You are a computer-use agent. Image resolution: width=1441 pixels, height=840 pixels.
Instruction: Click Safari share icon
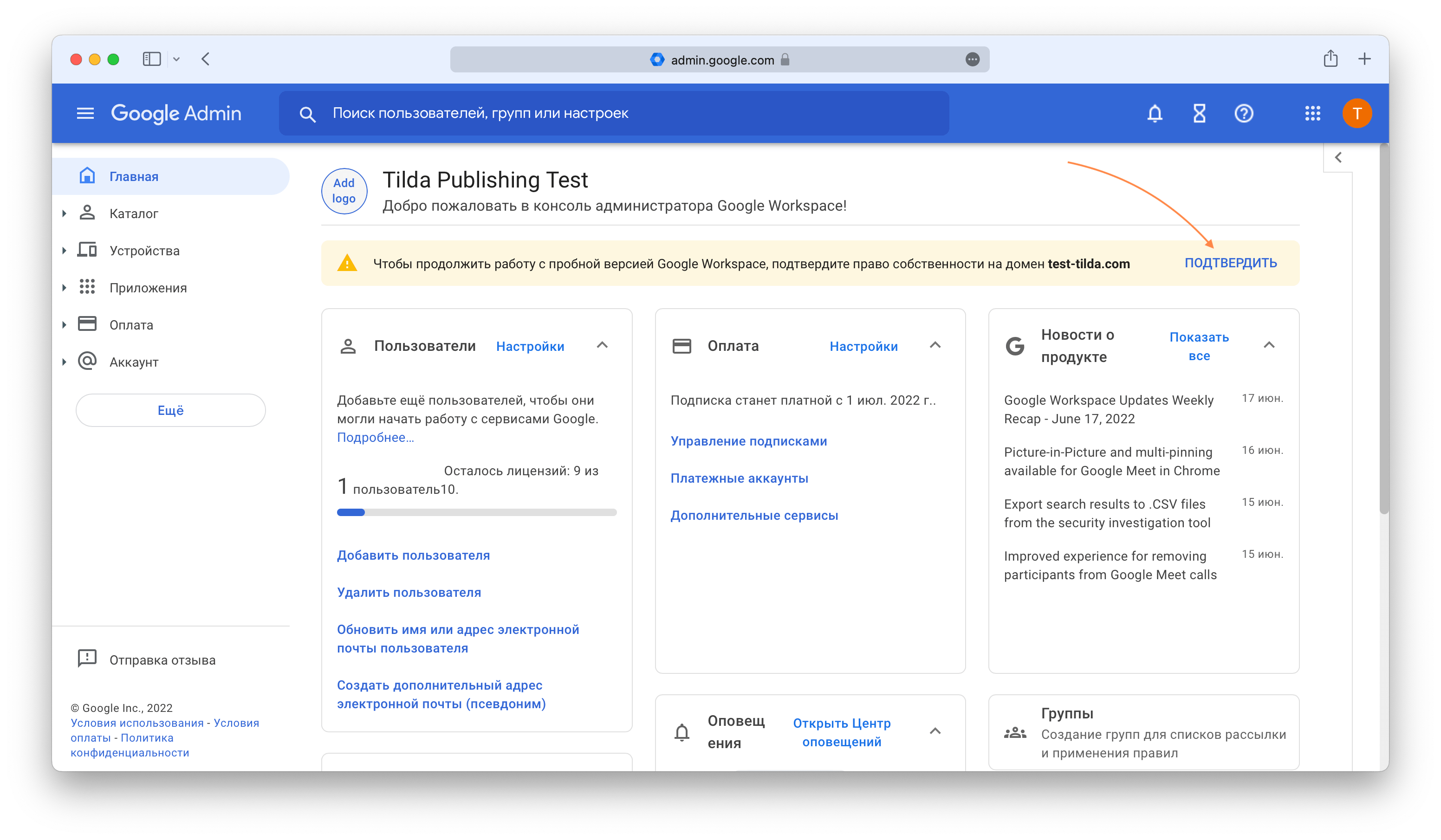(1330, 58)
